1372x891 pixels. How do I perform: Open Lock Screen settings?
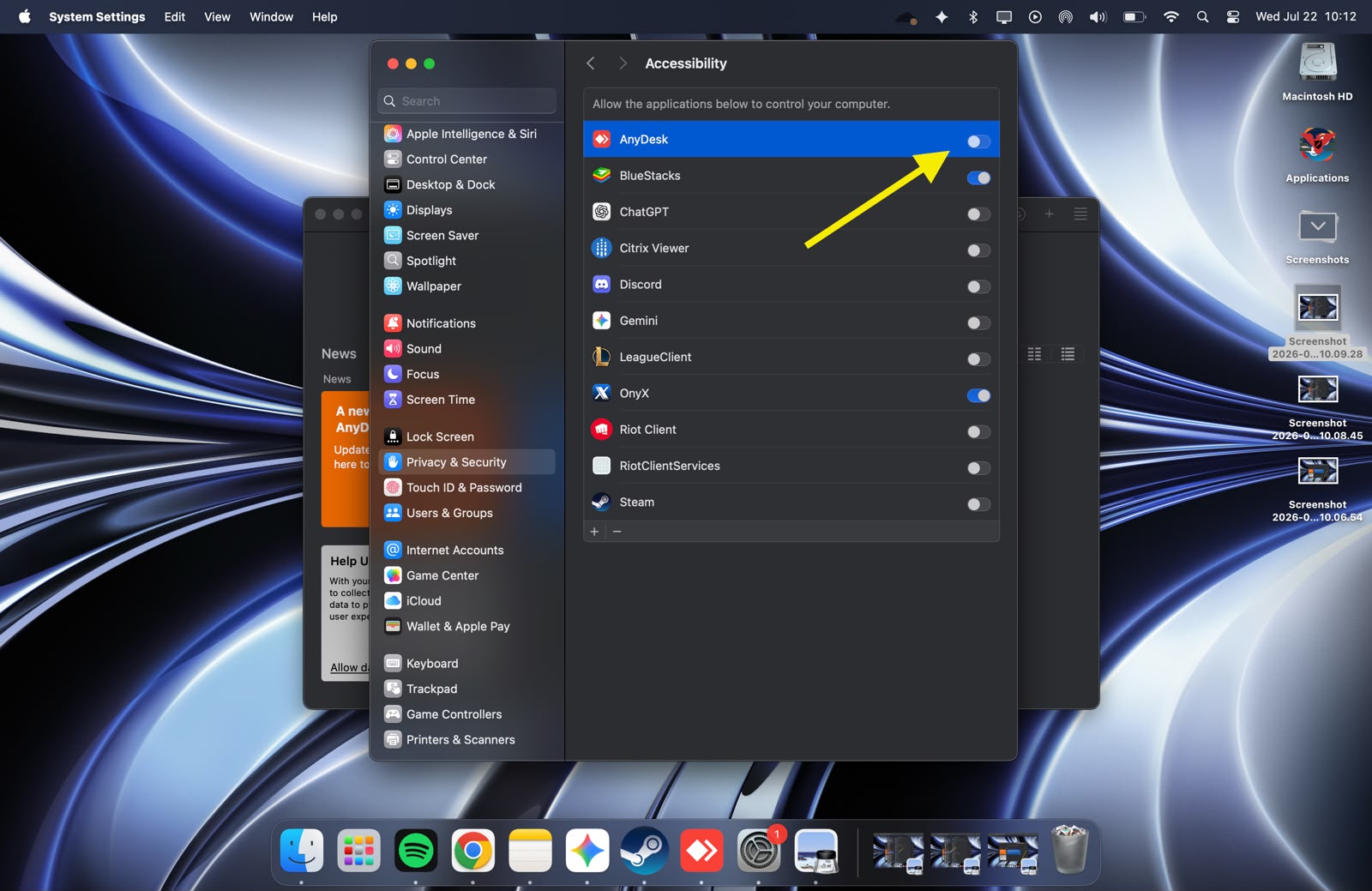466,436
